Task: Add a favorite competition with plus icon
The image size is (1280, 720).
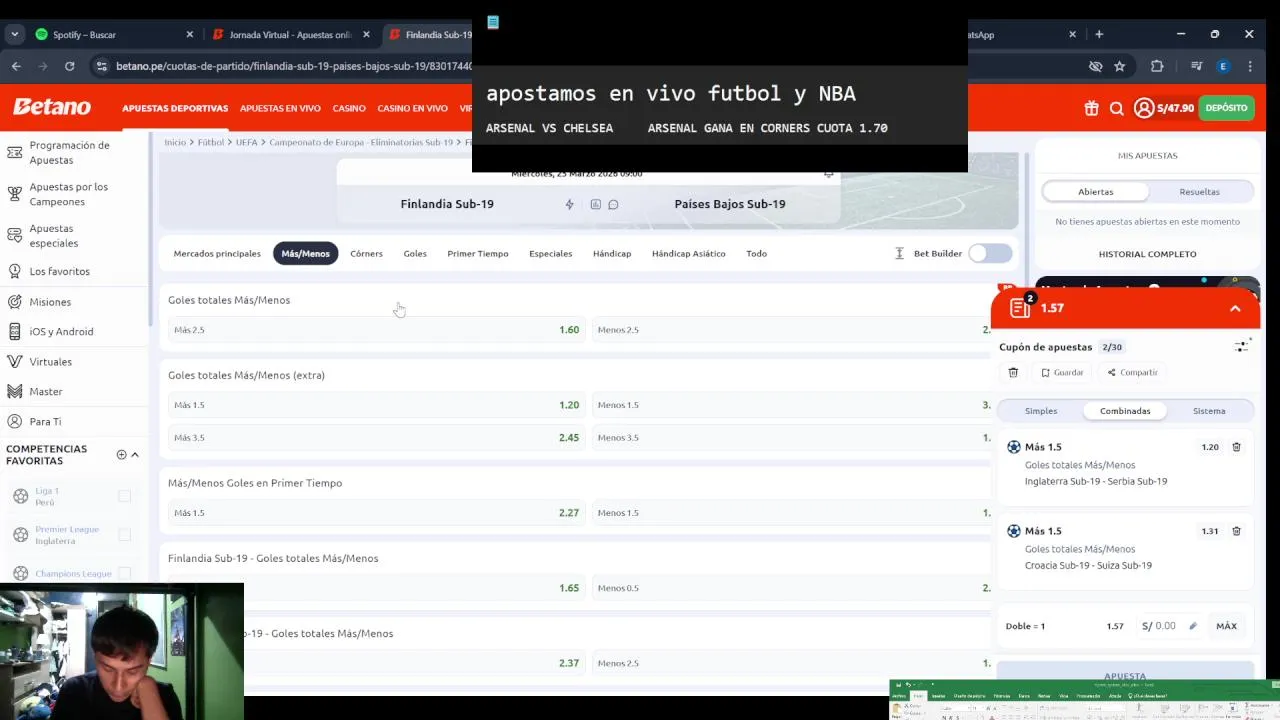Action: pyautogui.click(x=122, y=455)
